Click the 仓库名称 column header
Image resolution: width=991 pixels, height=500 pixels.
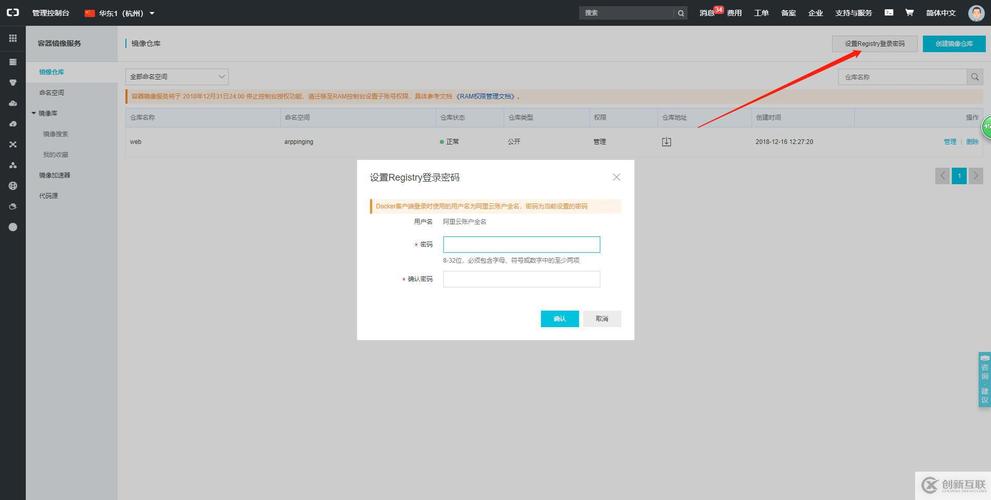(x=143, y=118)
